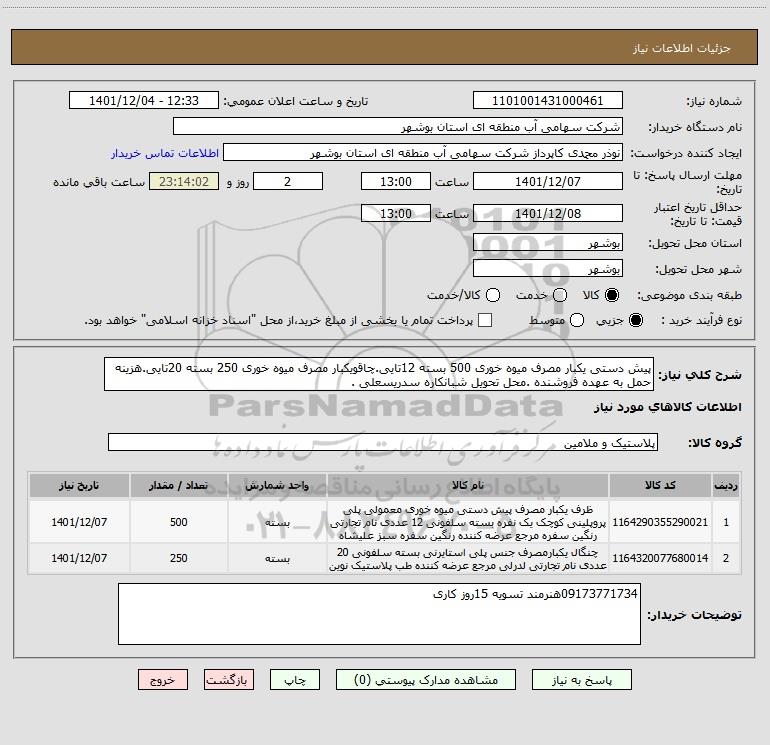The width and height of the screenshot is (770, 745).
Task: Select the کالا radio button
Action: [612, 295]
